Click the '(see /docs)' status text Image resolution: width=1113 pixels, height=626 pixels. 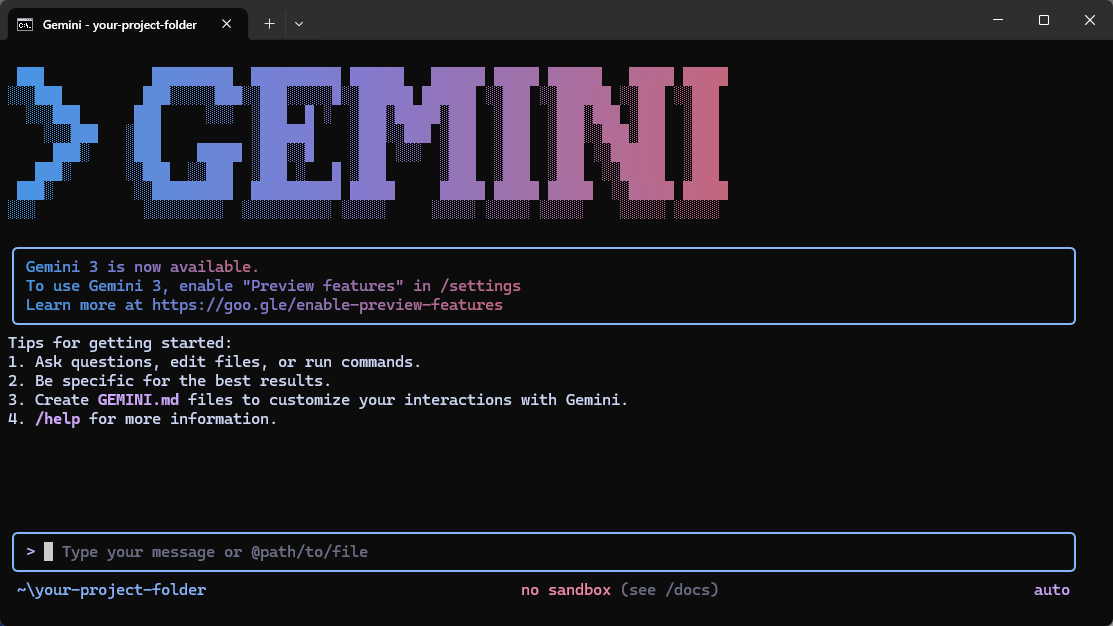pyautogui.click(x=669, y=590)
